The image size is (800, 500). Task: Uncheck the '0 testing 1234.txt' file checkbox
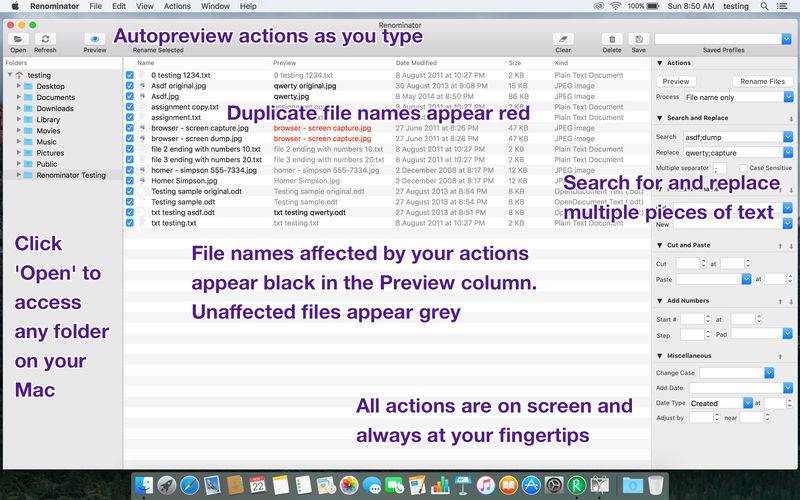(130, 75)
